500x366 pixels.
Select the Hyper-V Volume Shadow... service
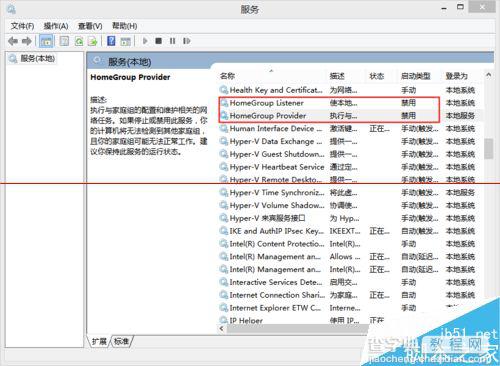tap(277, 205)
